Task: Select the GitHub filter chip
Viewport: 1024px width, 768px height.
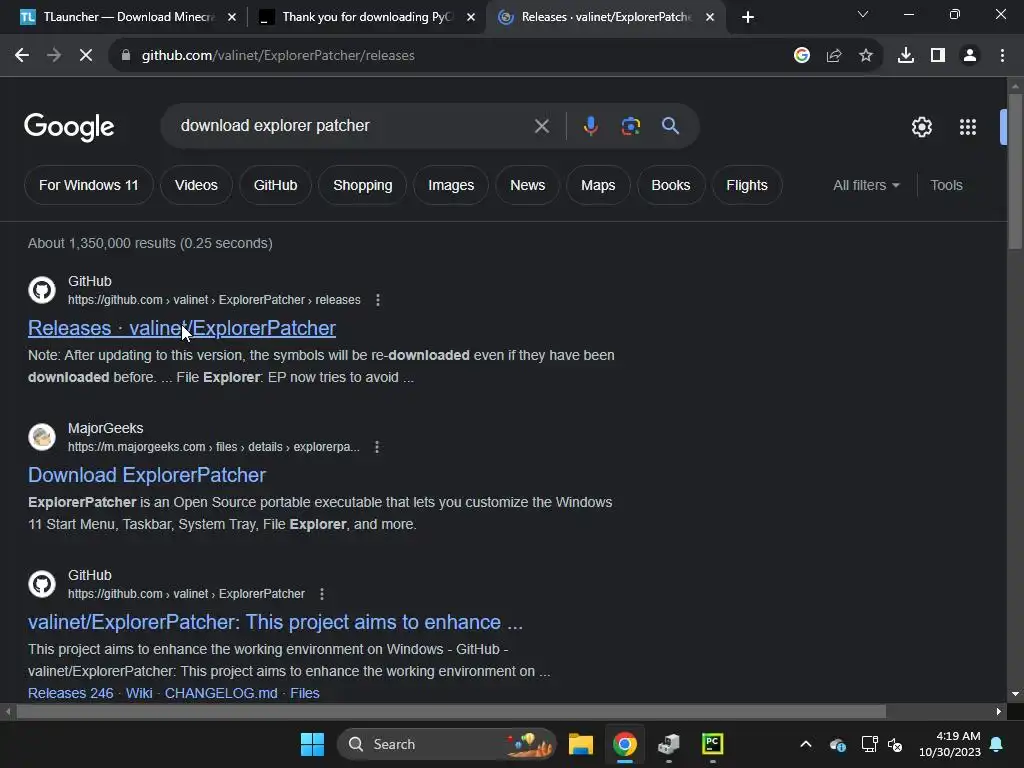Action: pos(275,185)
